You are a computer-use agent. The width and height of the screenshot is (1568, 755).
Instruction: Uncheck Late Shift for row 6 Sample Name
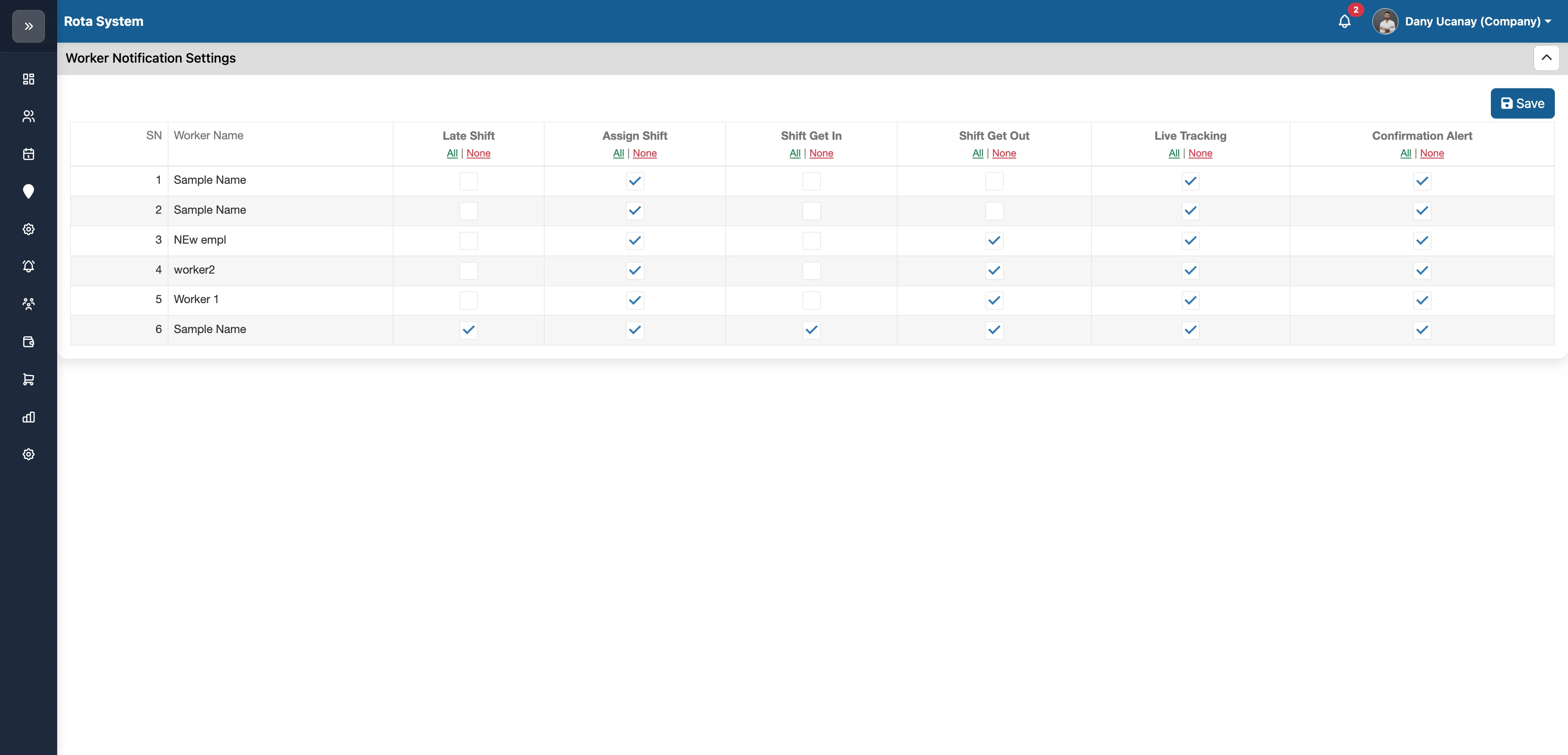tap(468, 330)
